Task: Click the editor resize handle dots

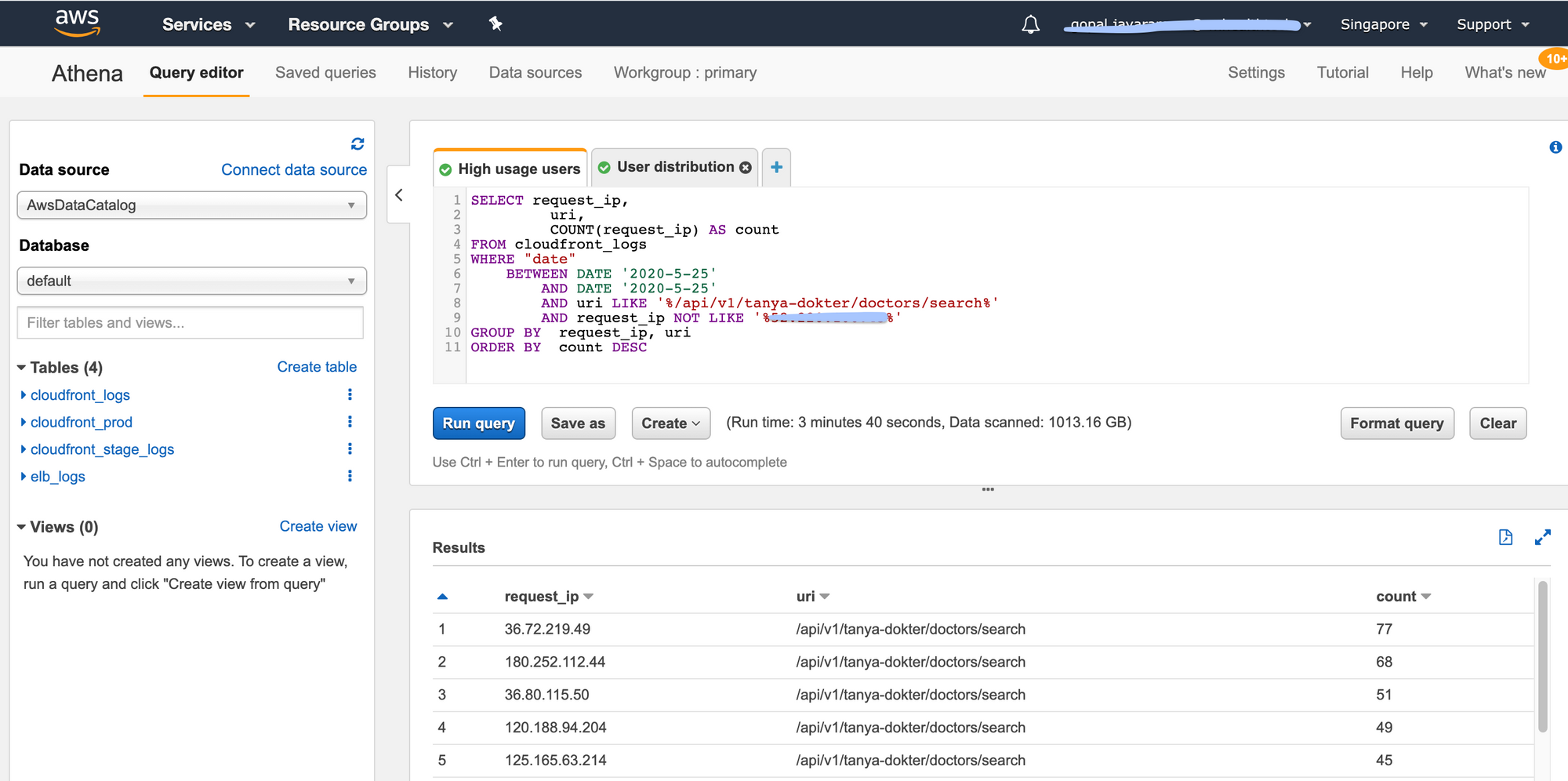Action: pyautogui.click(x=988, y=489)
